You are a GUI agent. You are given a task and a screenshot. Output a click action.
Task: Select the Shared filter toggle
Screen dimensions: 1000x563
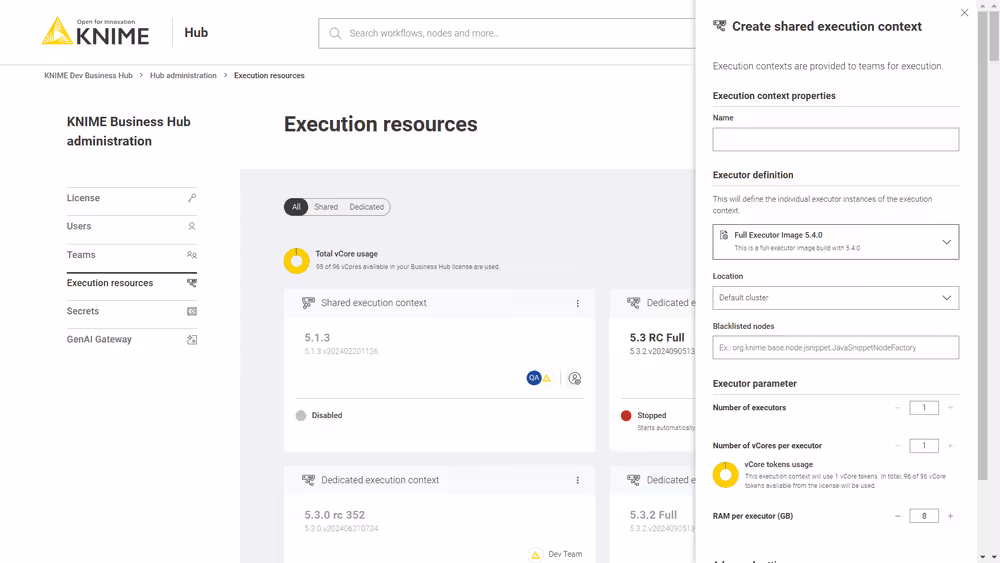click(326, 207)
